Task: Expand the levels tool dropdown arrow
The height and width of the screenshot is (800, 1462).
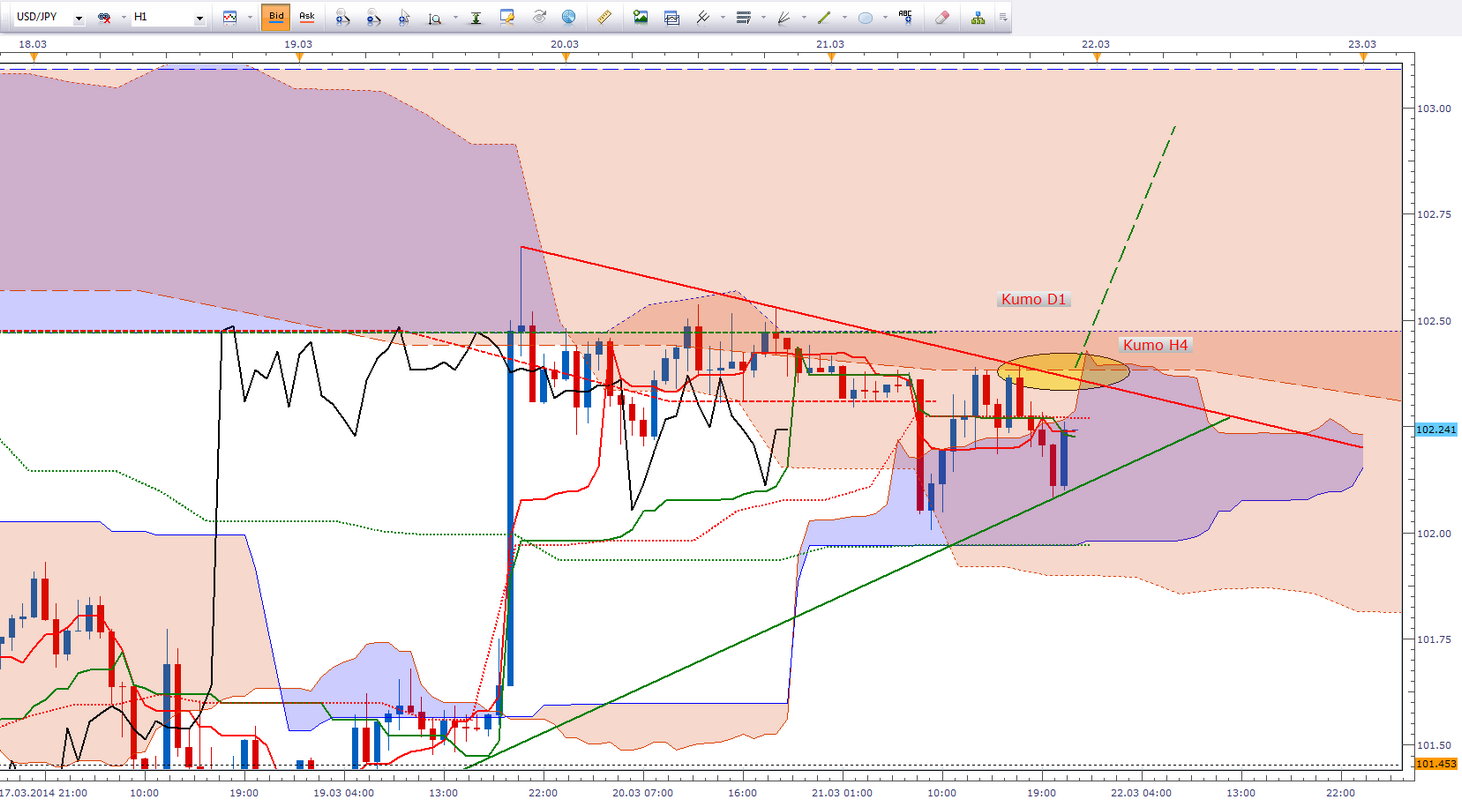Action: pyautogui.click(x=762, y=17)
